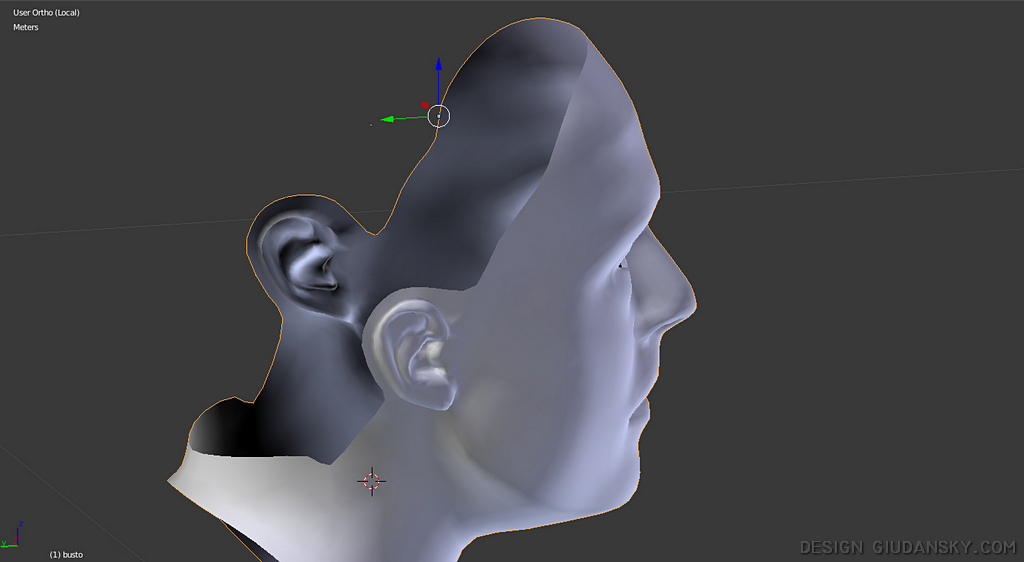Click the 'User Ortho (Local)' view label
This screenshot has width=1024, height=562.
click(x=46, y=12)
